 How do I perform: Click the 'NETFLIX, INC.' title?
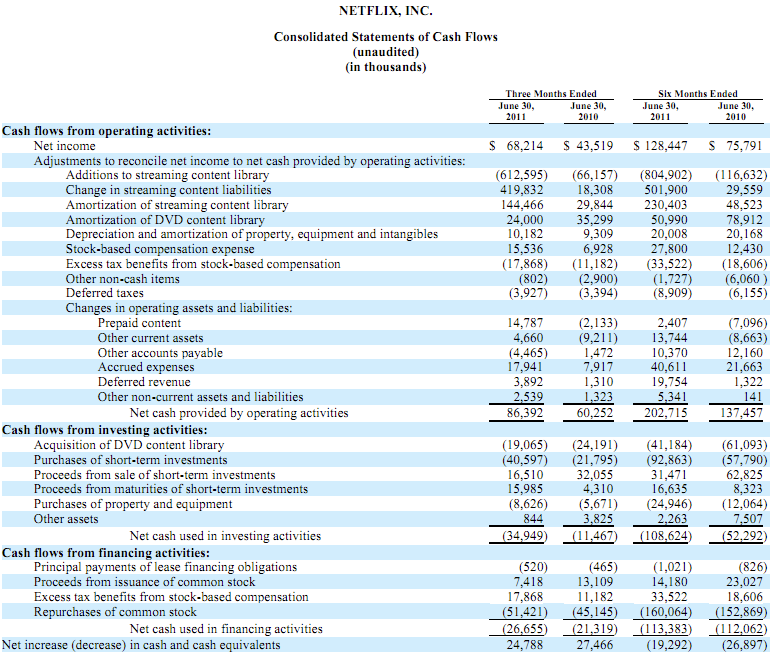(386, 11)
